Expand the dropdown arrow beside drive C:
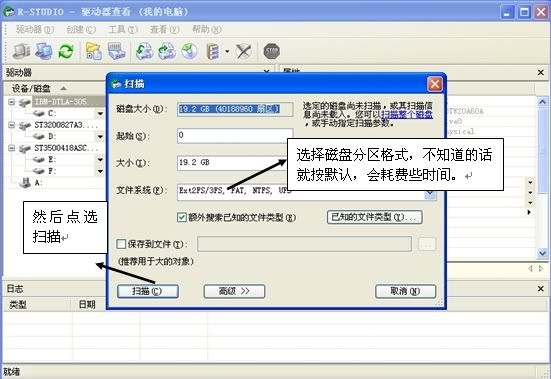Image resolution: width=551 pixels, height=379 pixels. click(100, 113)
